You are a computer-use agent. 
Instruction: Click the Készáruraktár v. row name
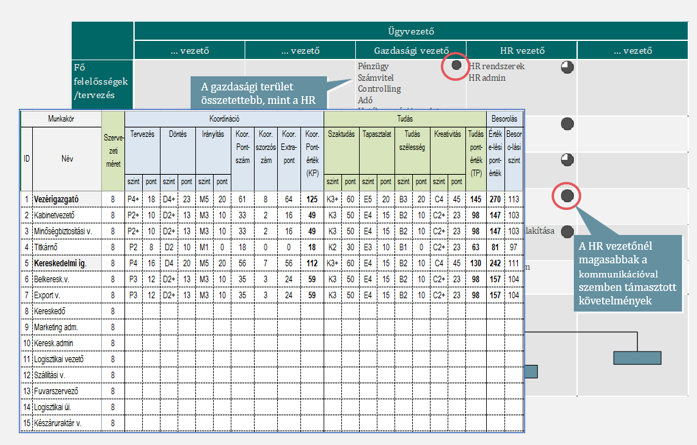66,422
